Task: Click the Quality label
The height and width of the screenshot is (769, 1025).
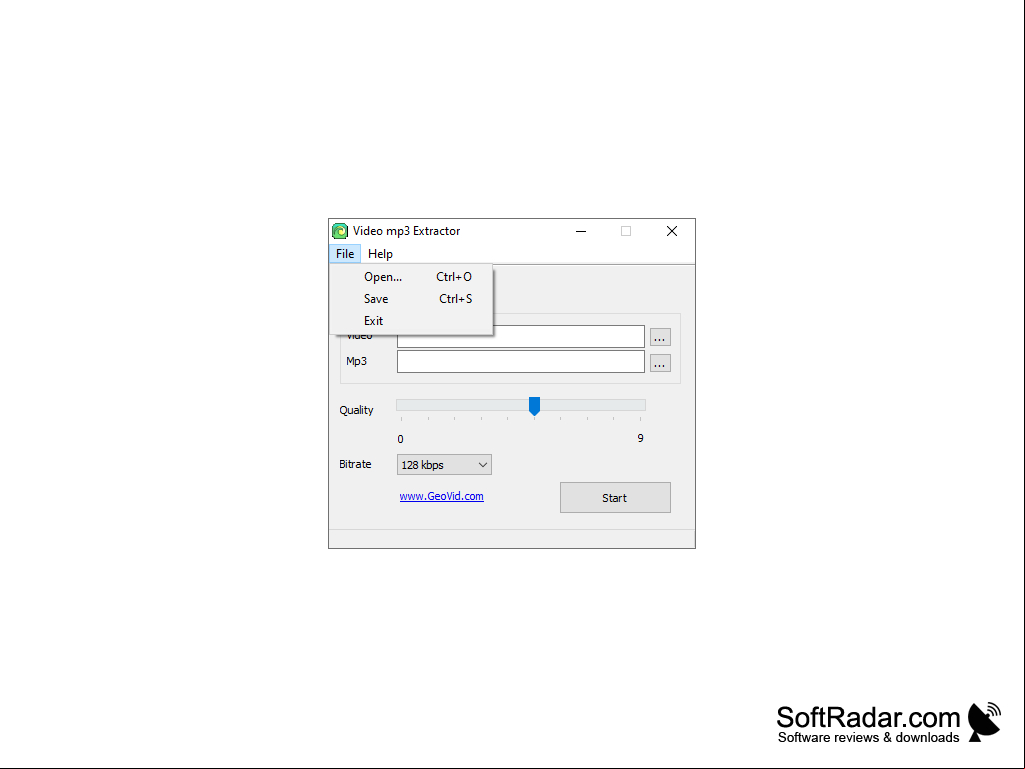Action: (356, 410)
